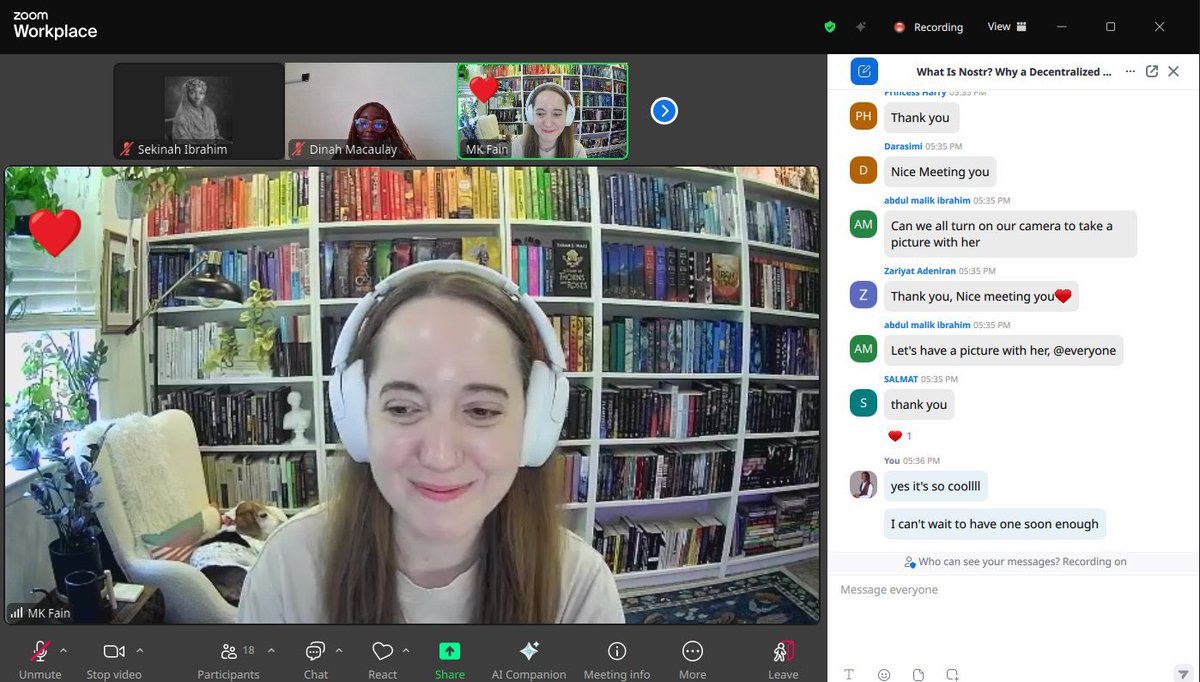Viewport: 1200px width, 682px height.
Task: Click chat title 'What Is Nostr? Why a Decentralized'
Action: [1014, 72]
